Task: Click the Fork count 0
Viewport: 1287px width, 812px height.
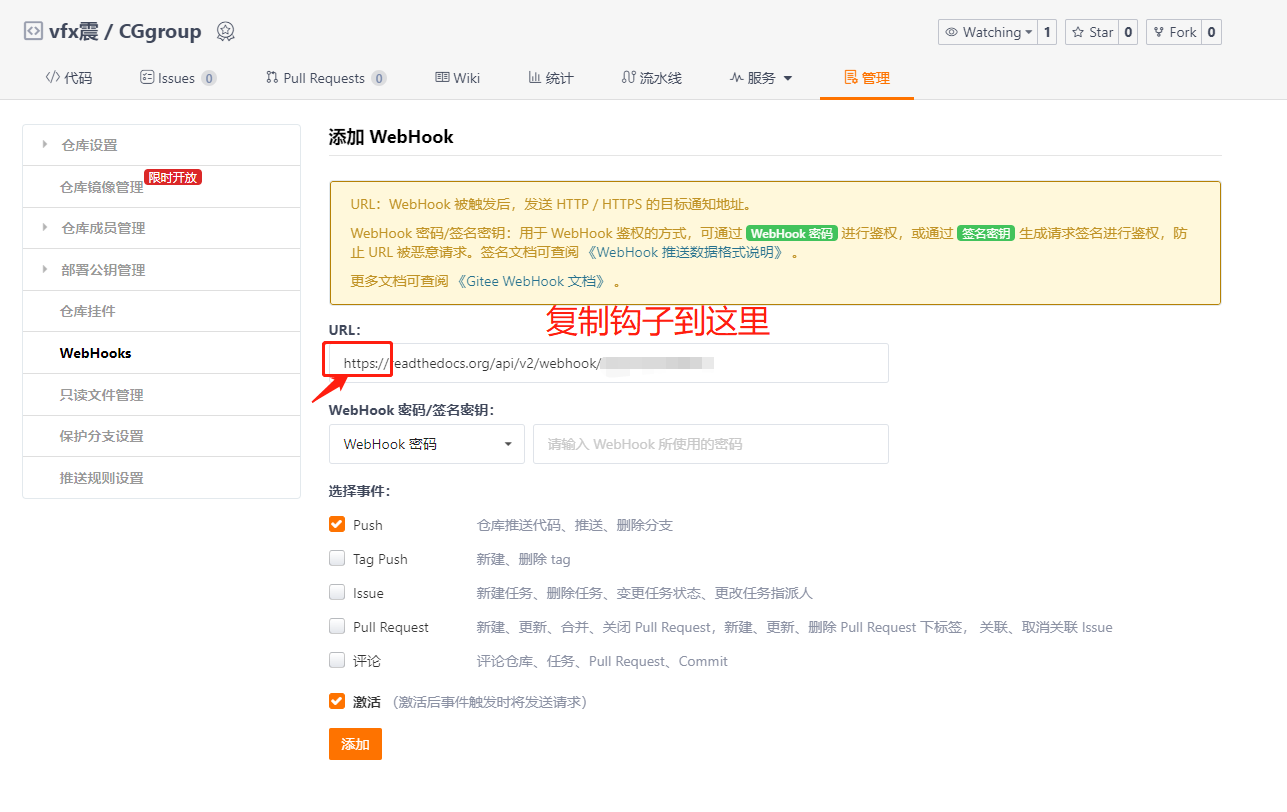Action: (x=1211, y=32)
